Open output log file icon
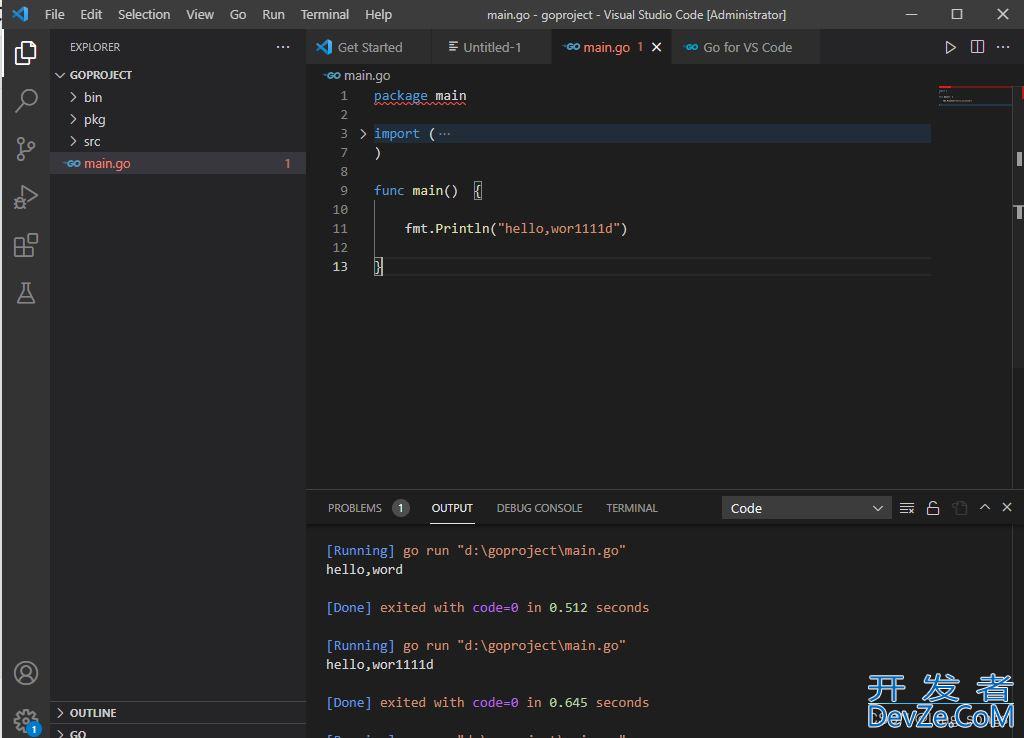Screen dimensions: 1024x738 (959, 508)
